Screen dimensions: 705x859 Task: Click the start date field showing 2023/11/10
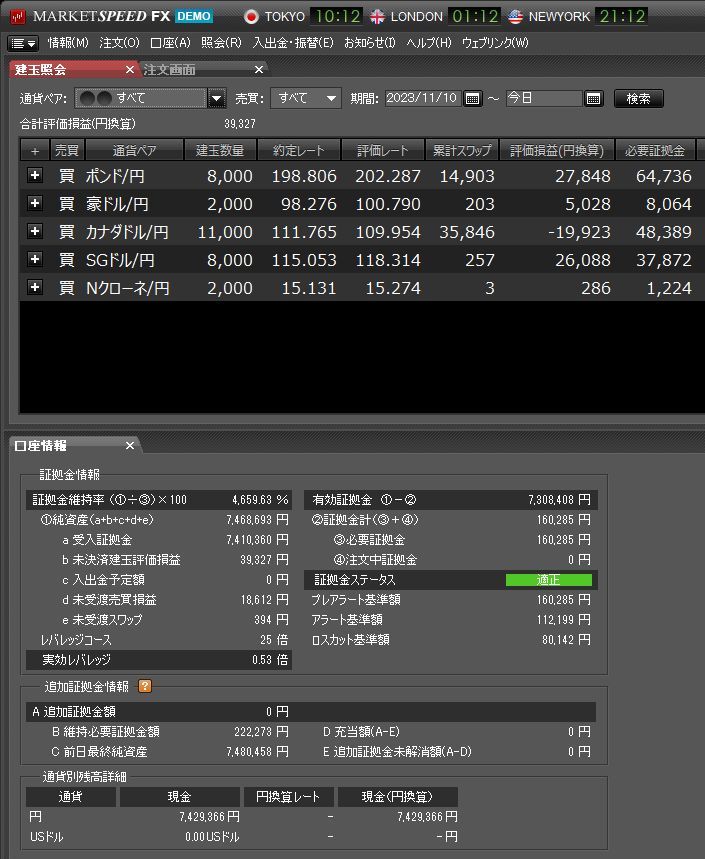pyautogui.click(x=421, y=98)
